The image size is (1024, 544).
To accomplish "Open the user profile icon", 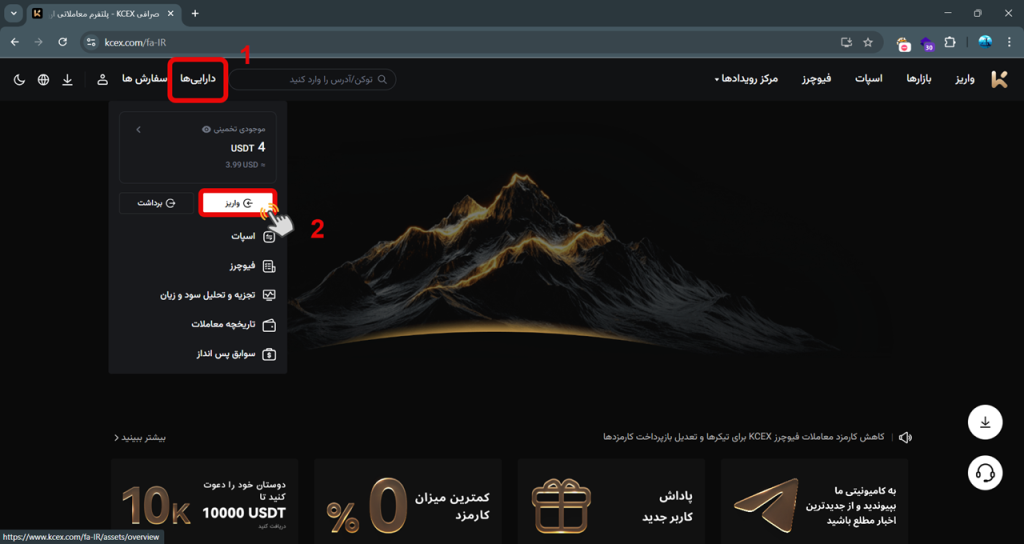I will click(103, 80).
